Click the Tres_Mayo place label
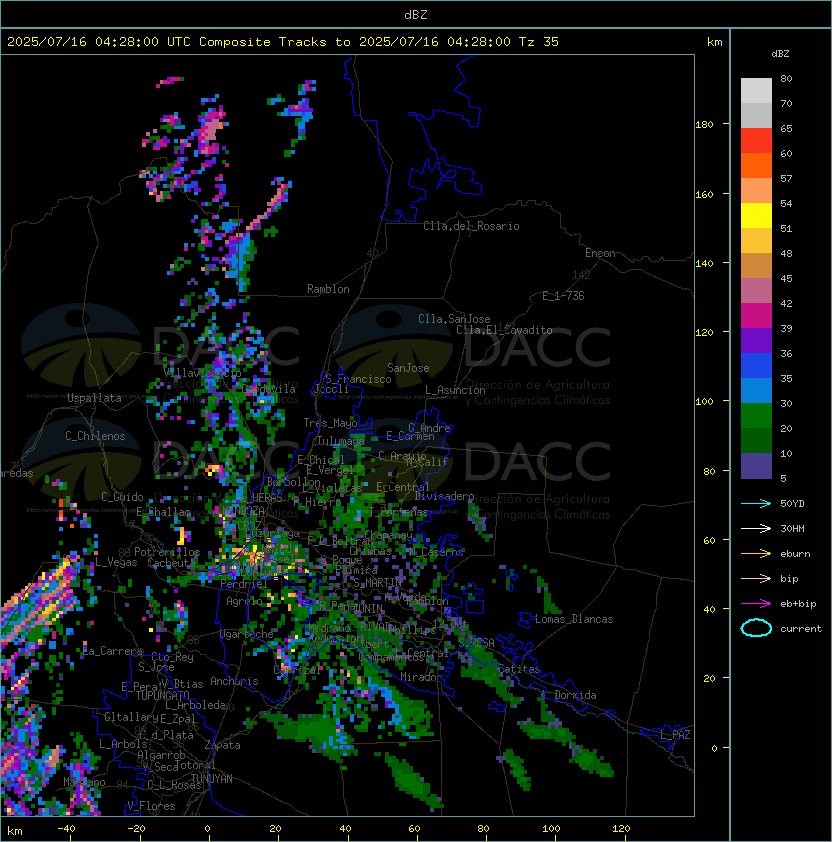The width and height of the screenshot is (832, 842). pos(330,423)
